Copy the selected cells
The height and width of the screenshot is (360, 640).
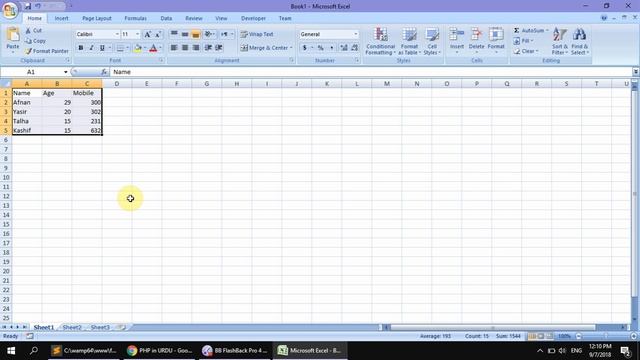[36, 41]
